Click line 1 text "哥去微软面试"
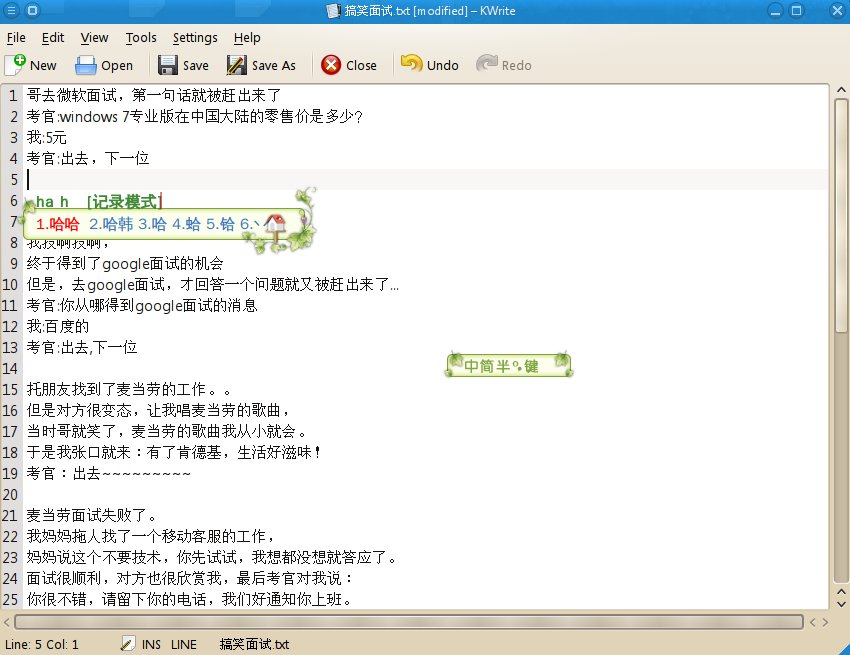Viewport: 850px width, 655px height. [x=72, y=95]
